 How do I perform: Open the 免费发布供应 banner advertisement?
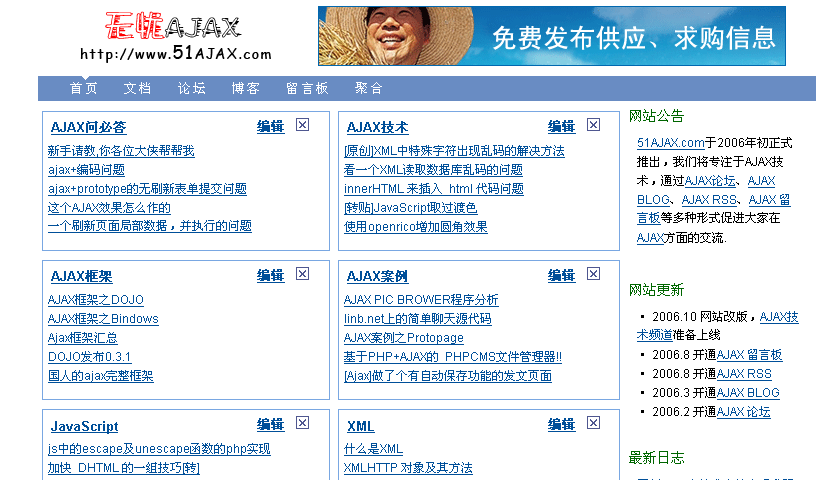pos(551,37)
